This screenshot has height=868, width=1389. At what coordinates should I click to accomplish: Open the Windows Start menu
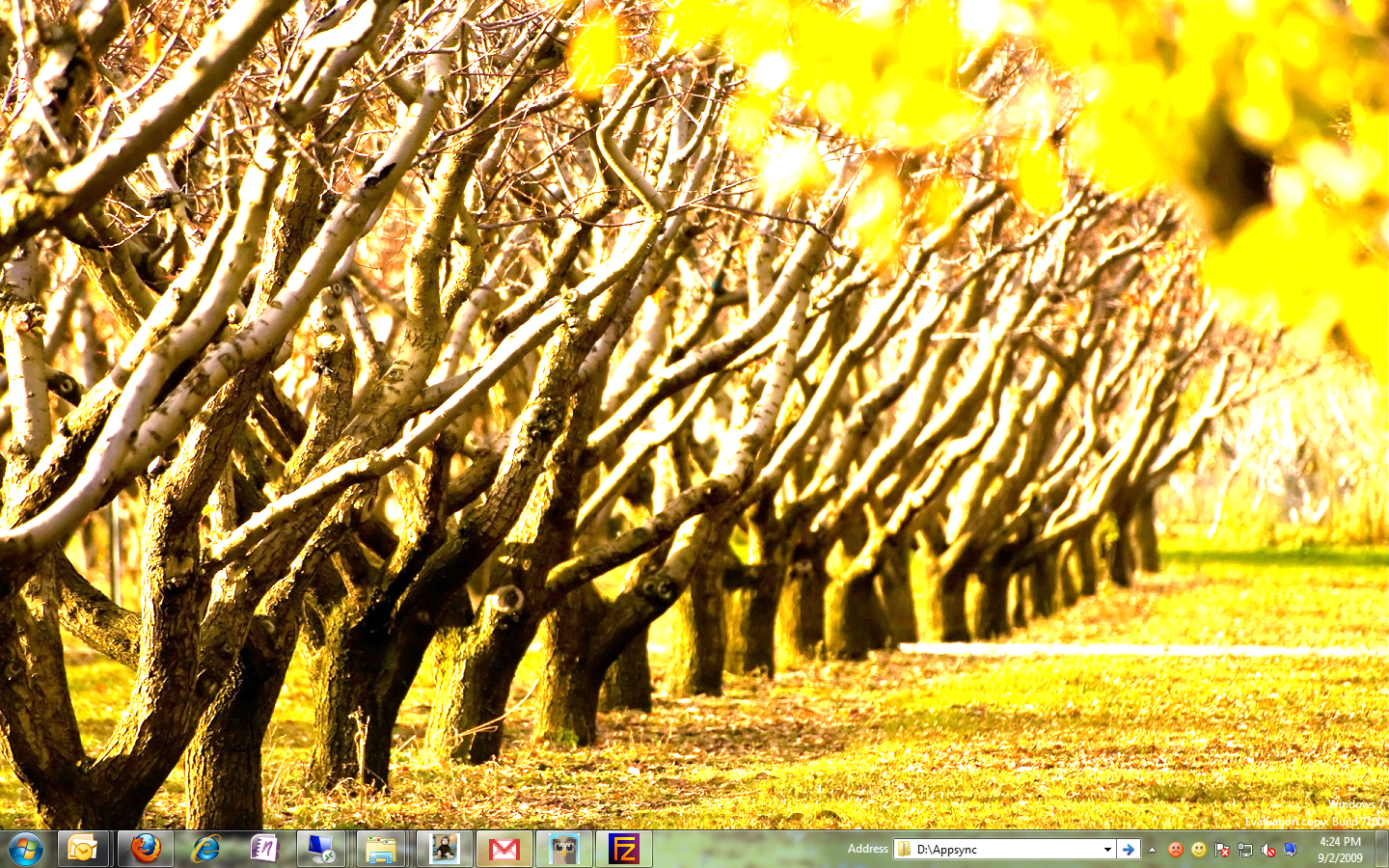coord(26,849)
